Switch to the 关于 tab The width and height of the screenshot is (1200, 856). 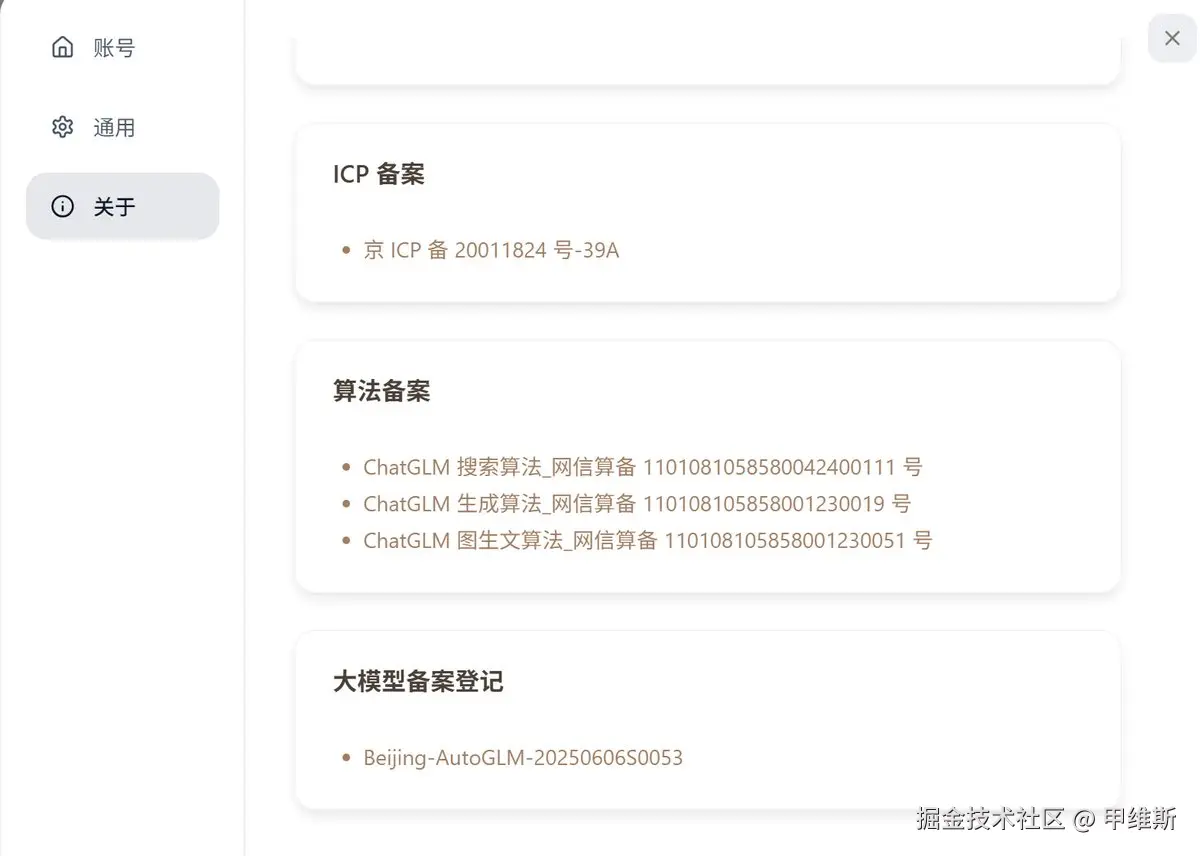113,206
